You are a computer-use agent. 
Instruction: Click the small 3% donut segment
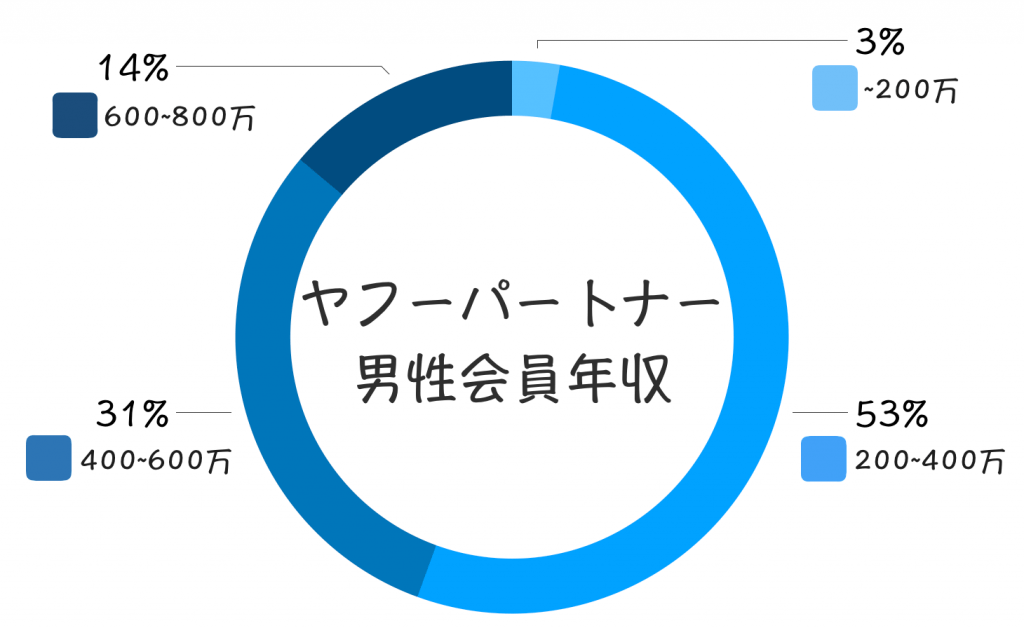[533, 88]
